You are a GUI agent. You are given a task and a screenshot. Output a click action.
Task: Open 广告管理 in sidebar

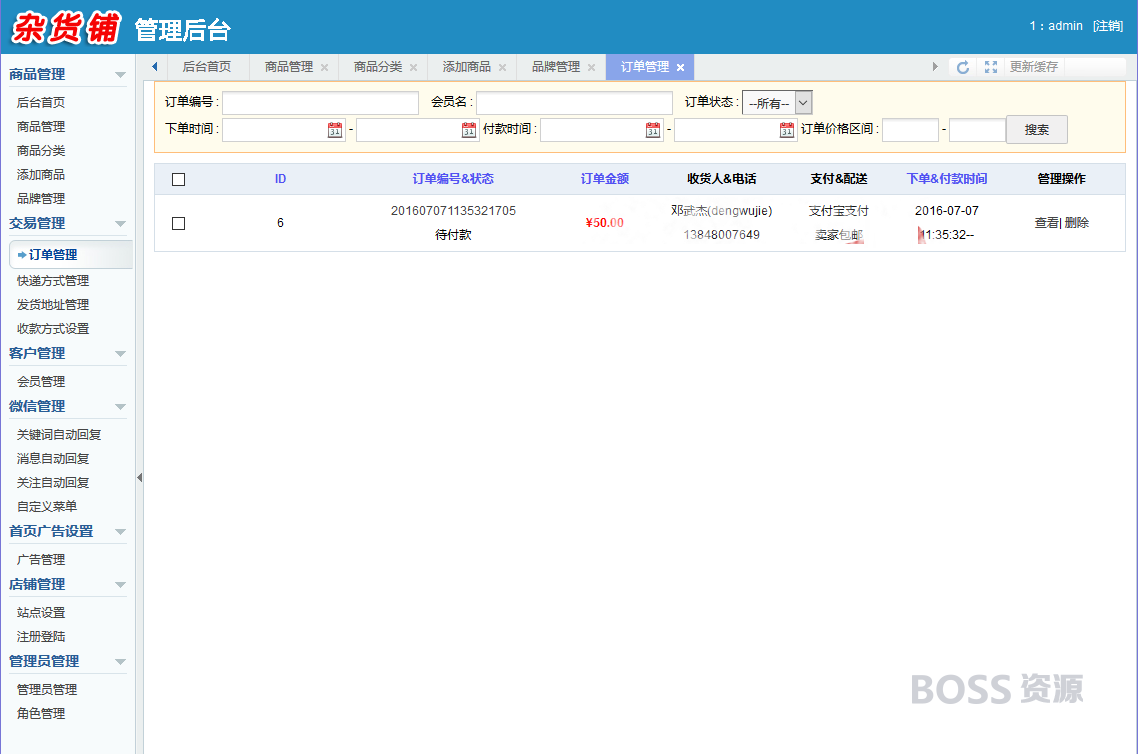pyautogui.click(x=41, y=560)
